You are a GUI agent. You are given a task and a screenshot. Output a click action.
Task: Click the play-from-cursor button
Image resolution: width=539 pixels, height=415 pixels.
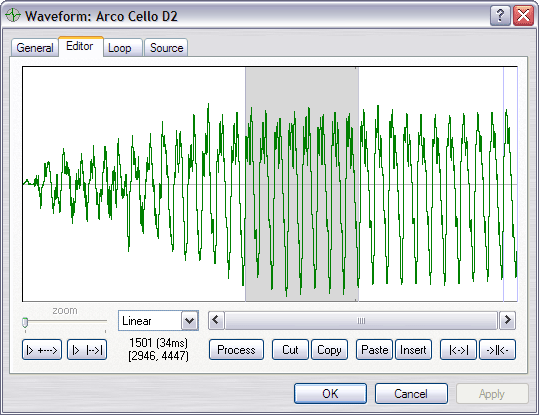click(42, 350)
